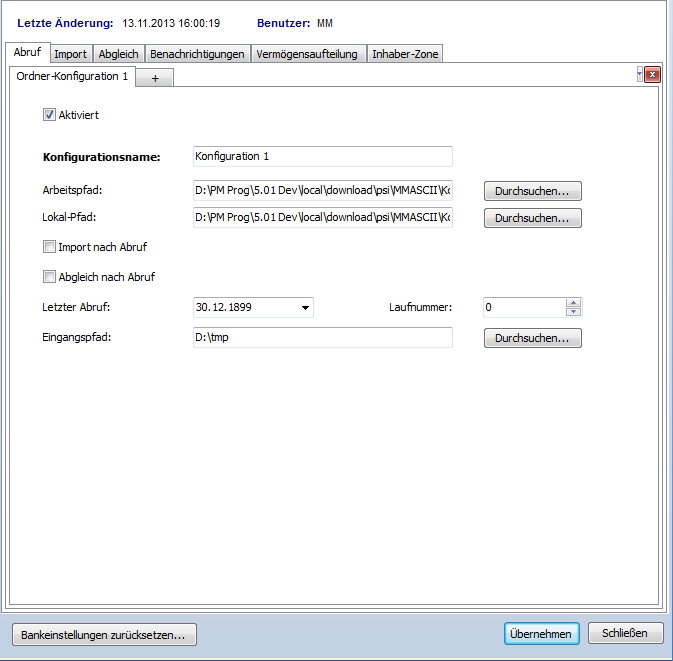Open the Letzter Abruf date dropdown
The height and width of the screenshot is (661, 673).
pos(305,308)
